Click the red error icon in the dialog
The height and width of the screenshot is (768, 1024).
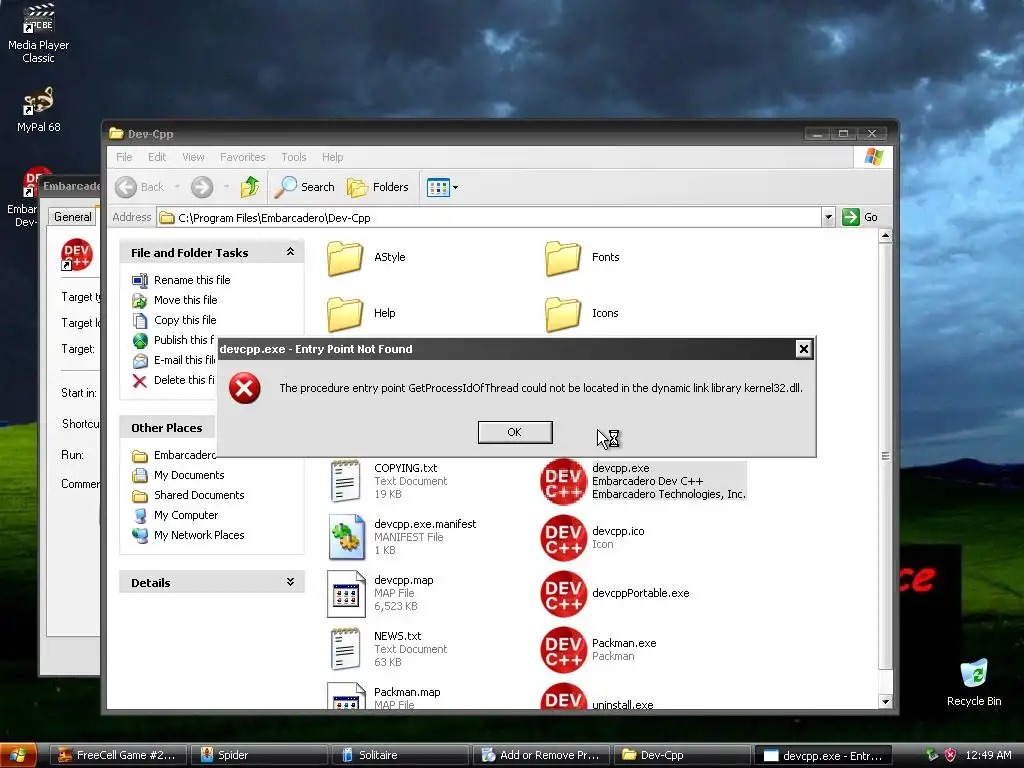point(244,388)
